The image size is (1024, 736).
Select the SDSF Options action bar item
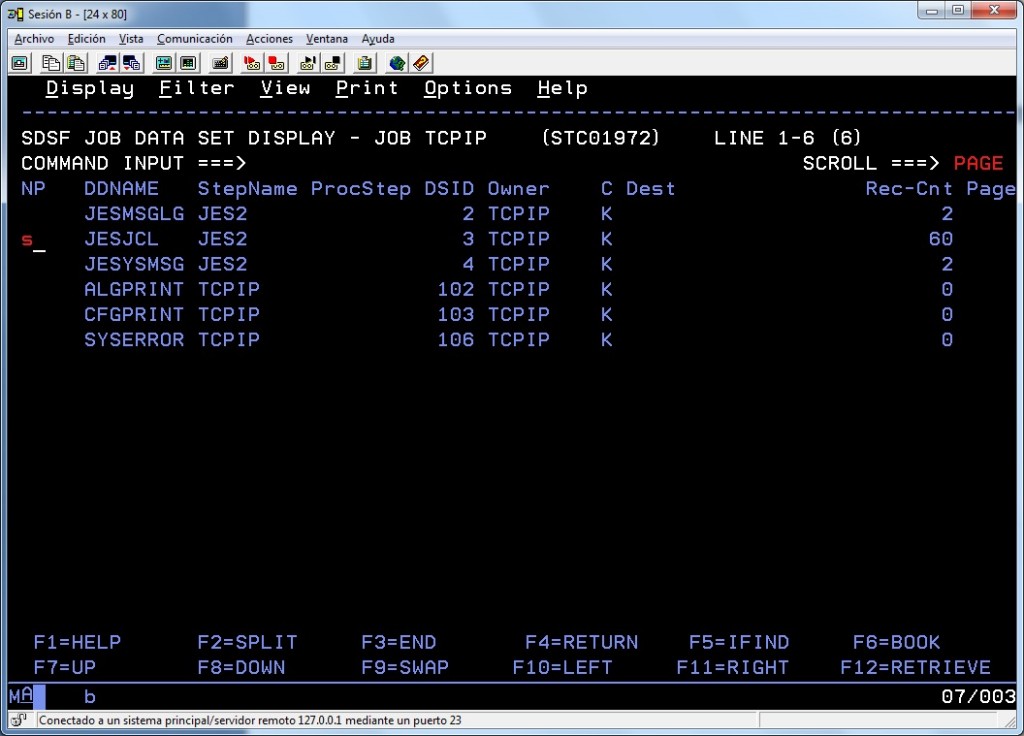tap(468, 88)
